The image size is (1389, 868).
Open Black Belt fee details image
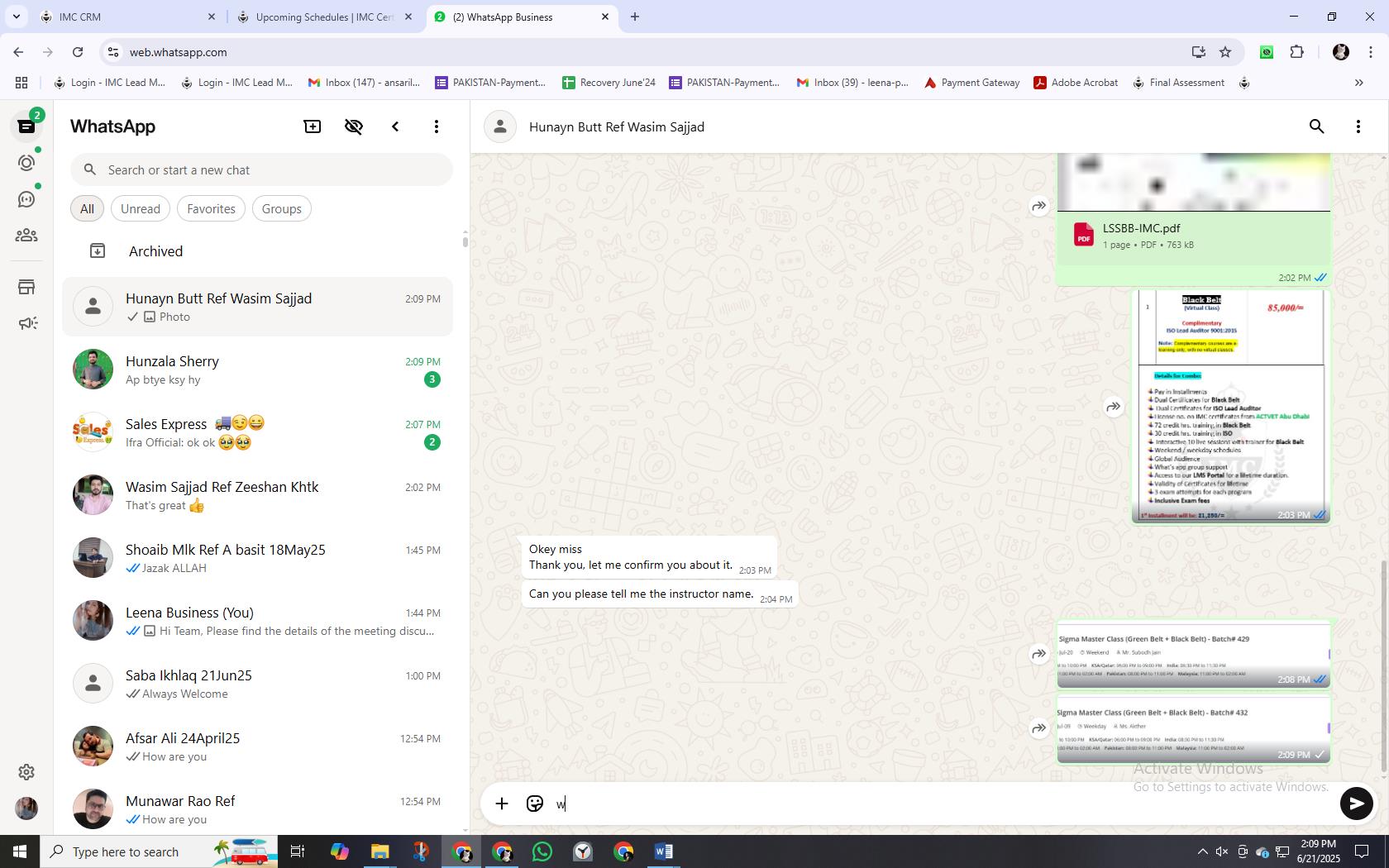tap(1231, 405)
